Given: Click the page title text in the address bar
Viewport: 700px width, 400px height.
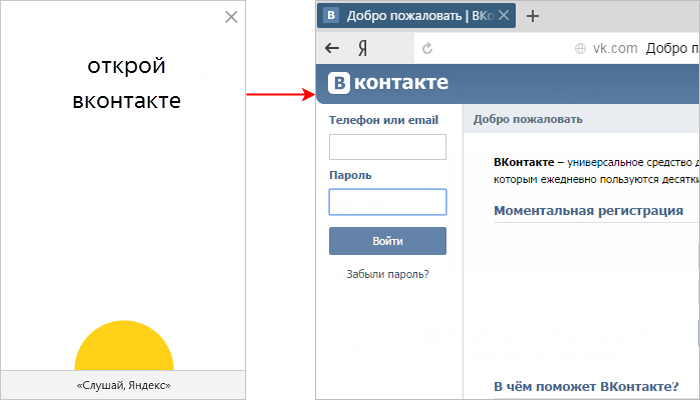Looking at the screenshot, I should pos(672,48).
